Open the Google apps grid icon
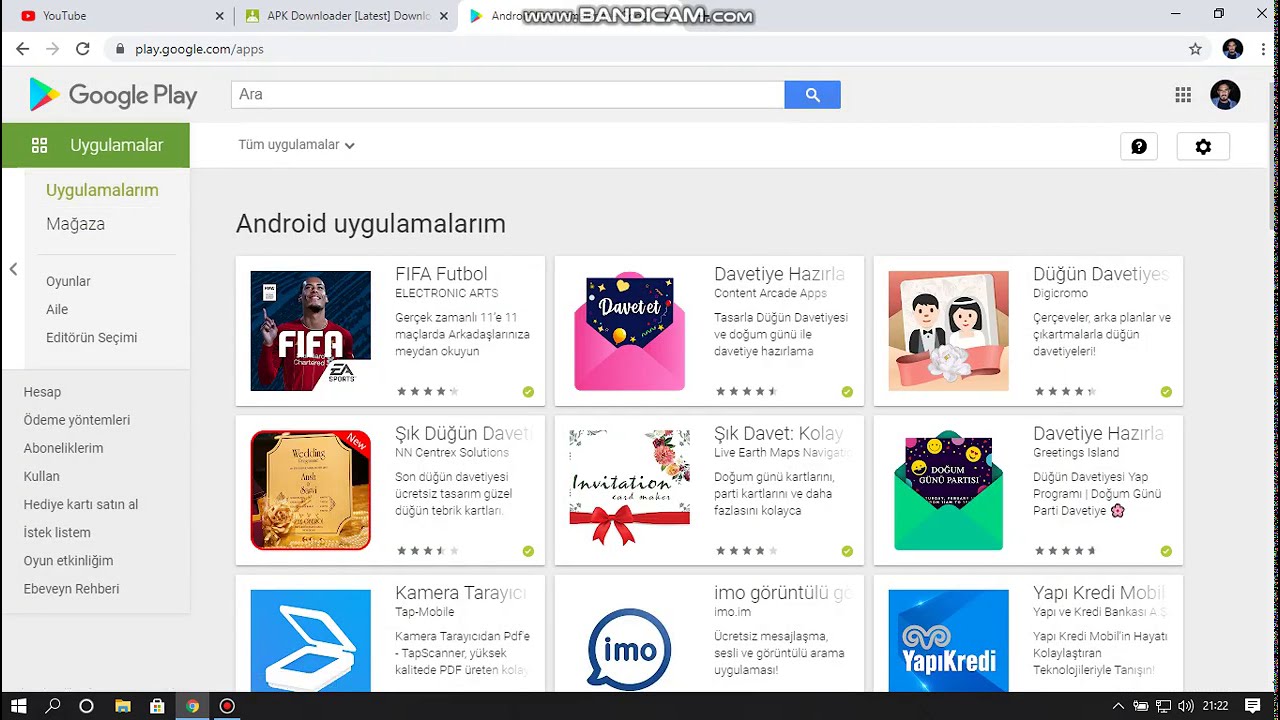This screenshot has height=720, width=1280. 1183,95
